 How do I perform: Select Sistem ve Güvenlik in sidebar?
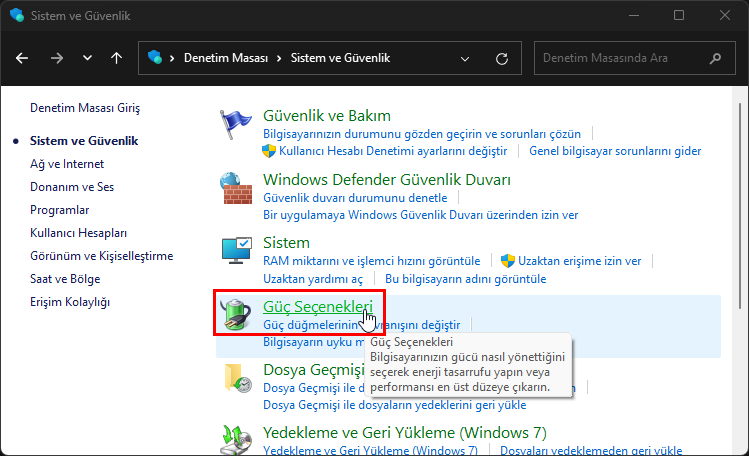[x=84, y=141]
